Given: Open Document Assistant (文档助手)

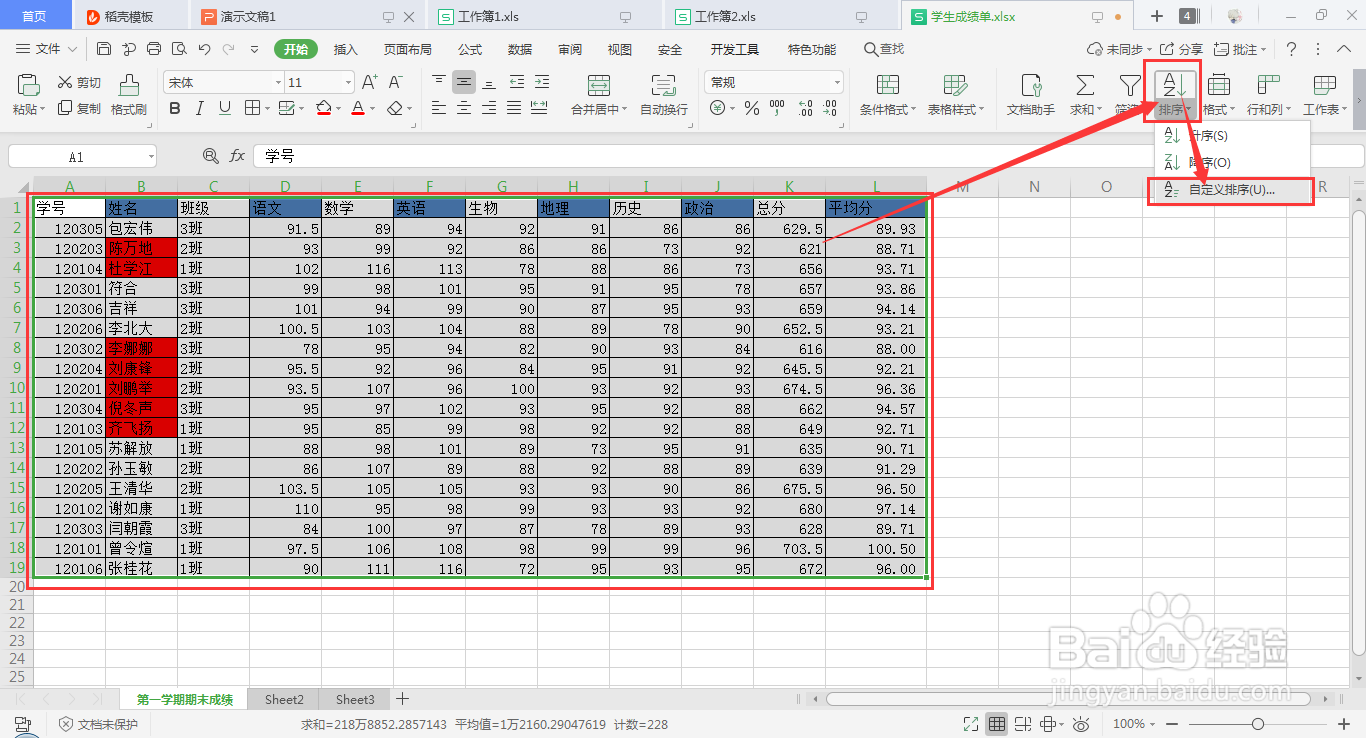Looking at the screenshot, I should [x=1031, y=95].
